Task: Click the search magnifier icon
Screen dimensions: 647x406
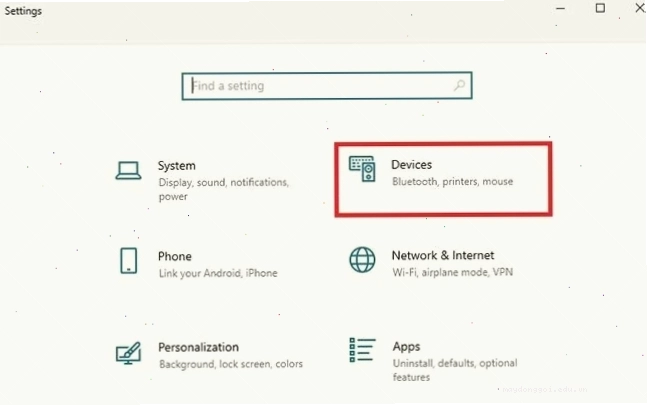Action: [x=459, y=85]
